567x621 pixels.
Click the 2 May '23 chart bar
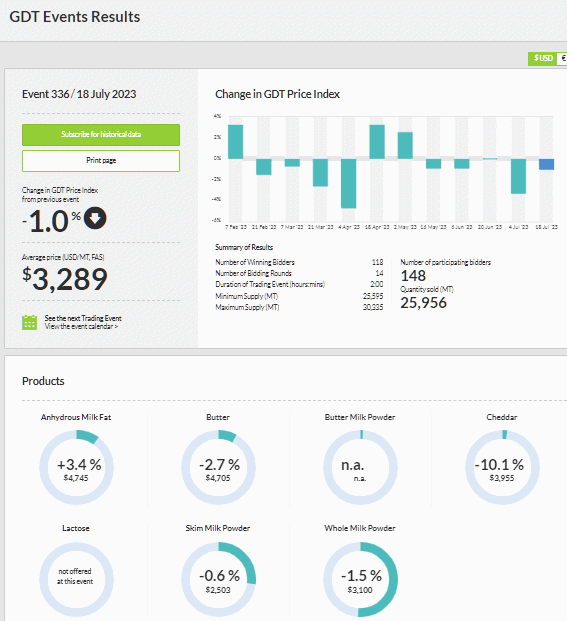click(405, 145)
